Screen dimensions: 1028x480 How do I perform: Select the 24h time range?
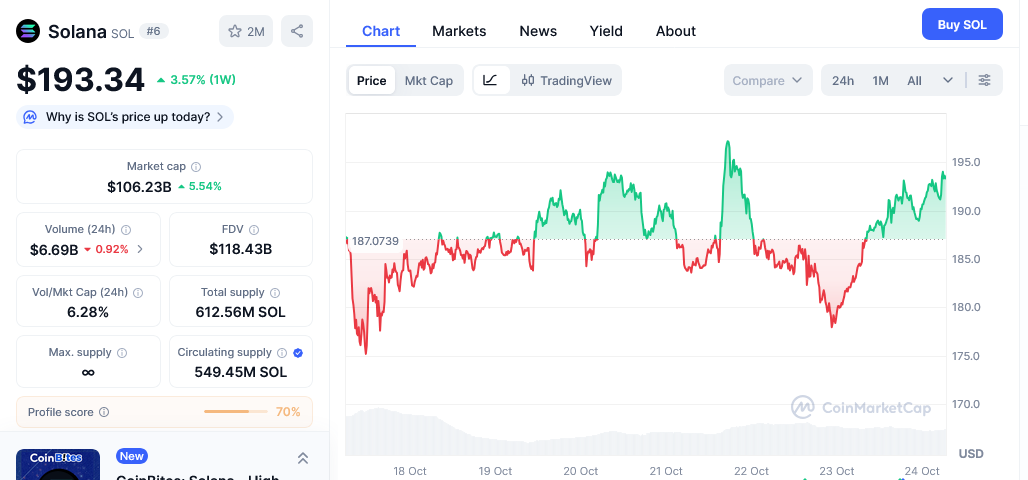point(843,80)
